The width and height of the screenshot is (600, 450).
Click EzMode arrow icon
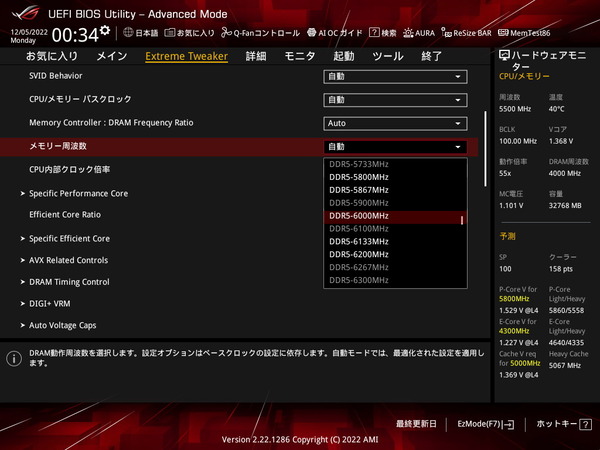509,424
